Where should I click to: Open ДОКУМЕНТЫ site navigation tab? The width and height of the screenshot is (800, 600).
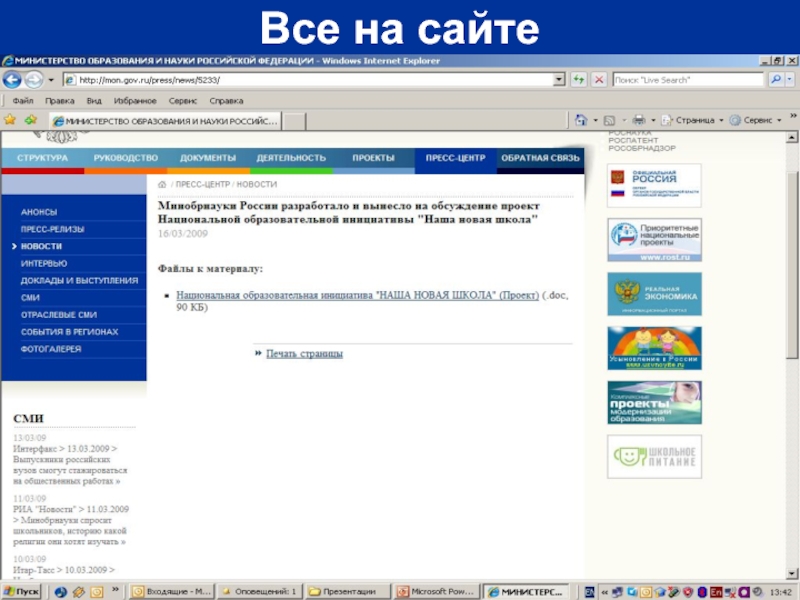208,158
